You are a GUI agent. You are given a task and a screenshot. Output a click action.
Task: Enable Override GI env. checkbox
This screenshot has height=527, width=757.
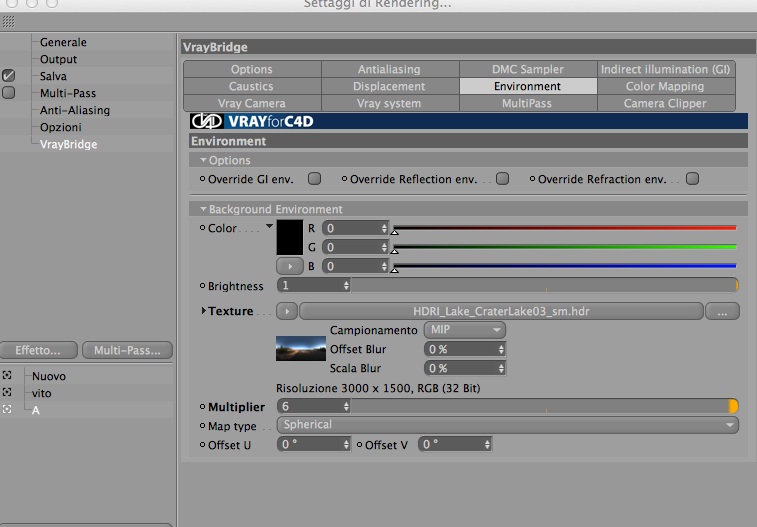[314, 179]
